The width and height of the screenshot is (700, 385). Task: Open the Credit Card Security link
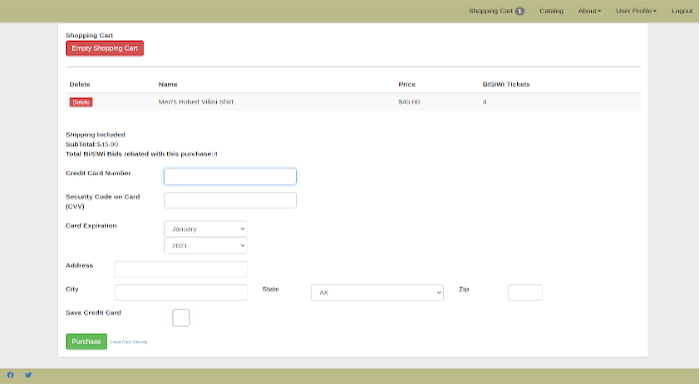(129, 342)
